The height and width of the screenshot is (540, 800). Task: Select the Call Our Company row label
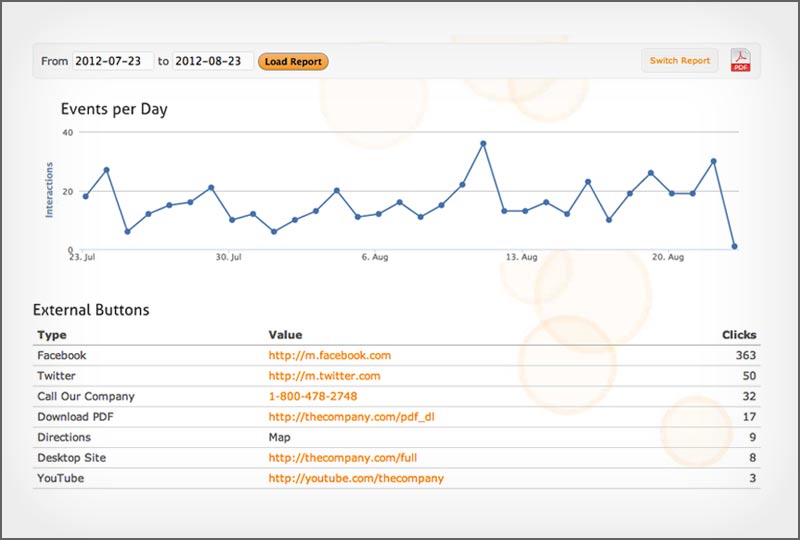[85, 396]
